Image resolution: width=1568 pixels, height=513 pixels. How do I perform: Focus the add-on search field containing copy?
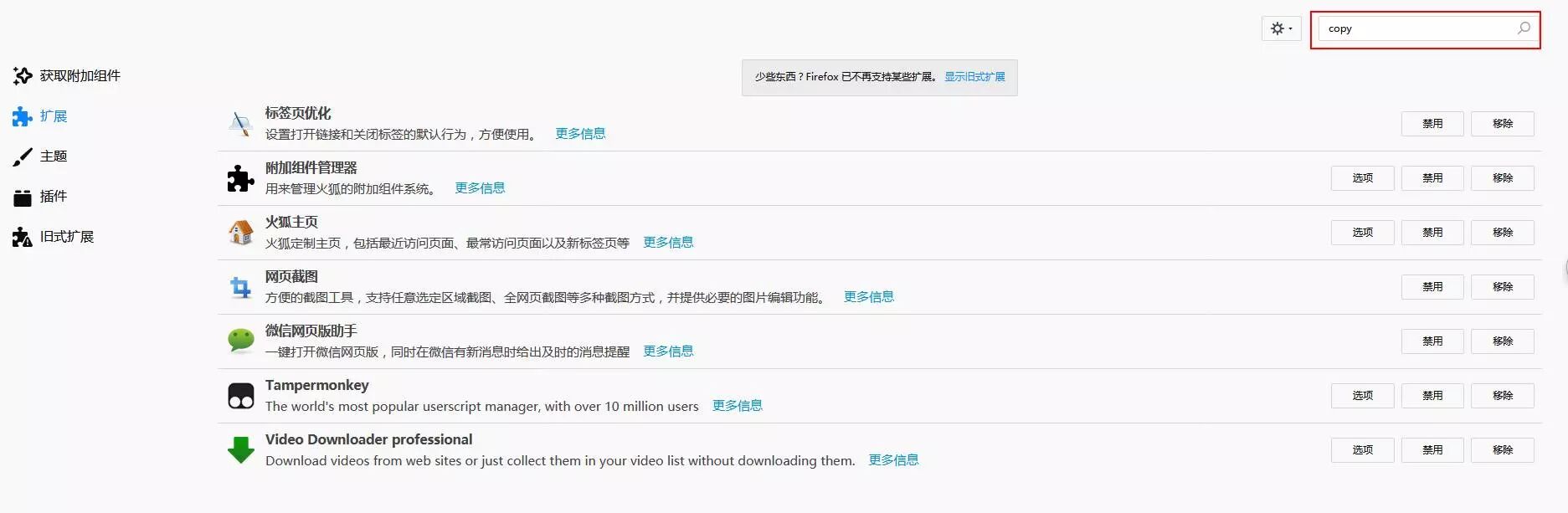point(1427,28)
